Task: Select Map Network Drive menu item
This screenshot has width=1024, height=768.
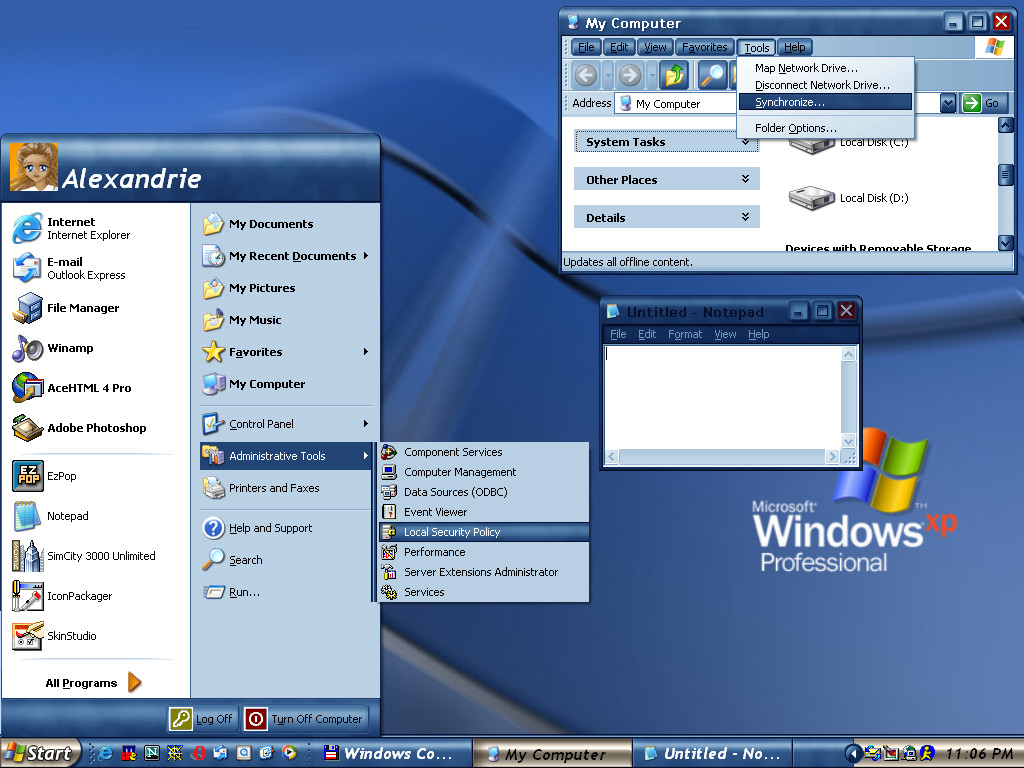Action: [x=825, y=68]
